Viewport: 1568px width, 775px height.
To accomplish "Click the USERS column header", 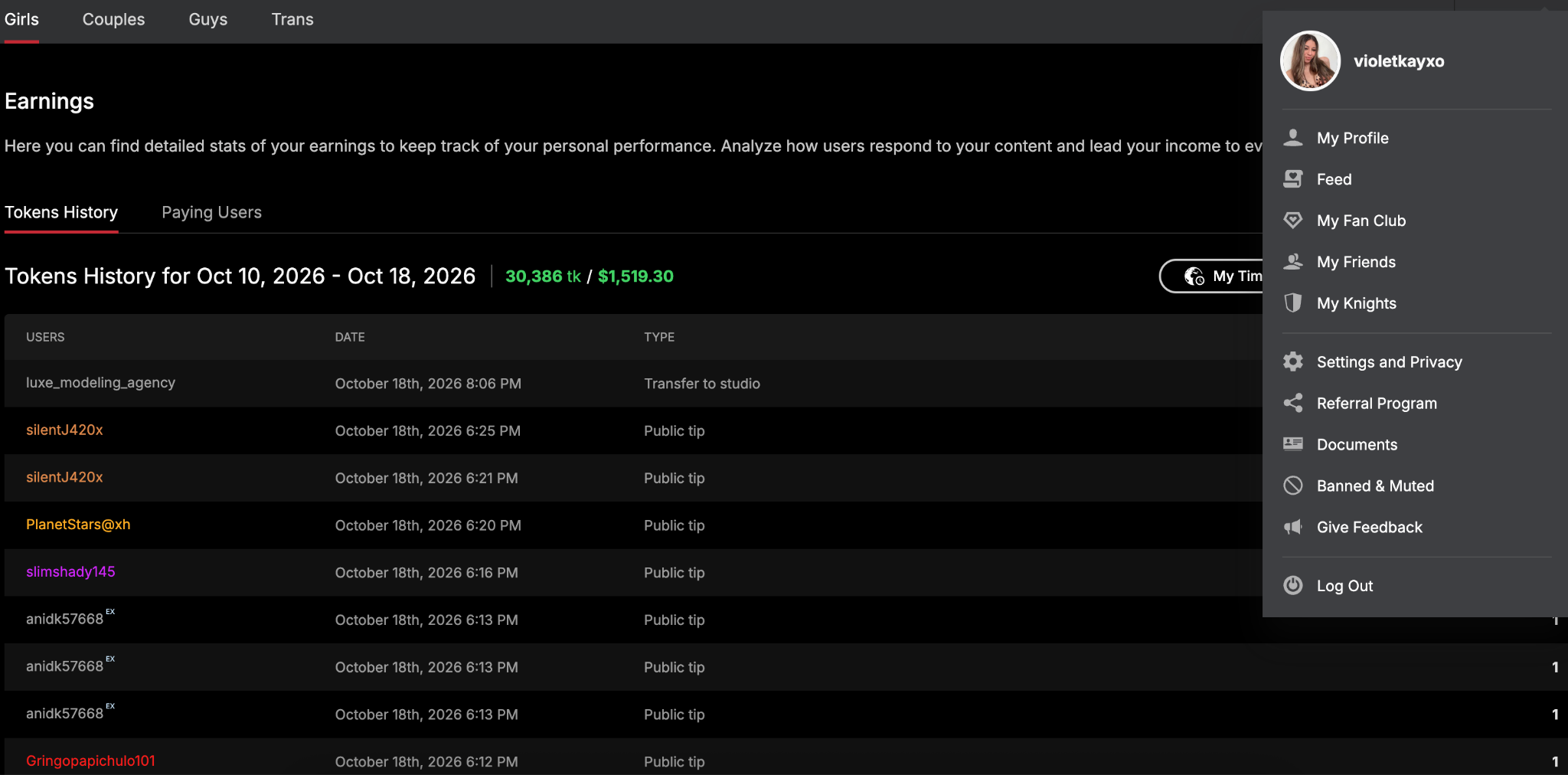I will [x=45, y=337].
